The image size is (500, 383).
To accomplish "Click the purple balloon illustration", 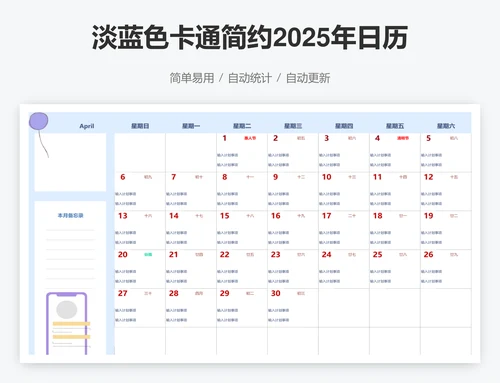I will pyautogui.click(x=39, y=121).
